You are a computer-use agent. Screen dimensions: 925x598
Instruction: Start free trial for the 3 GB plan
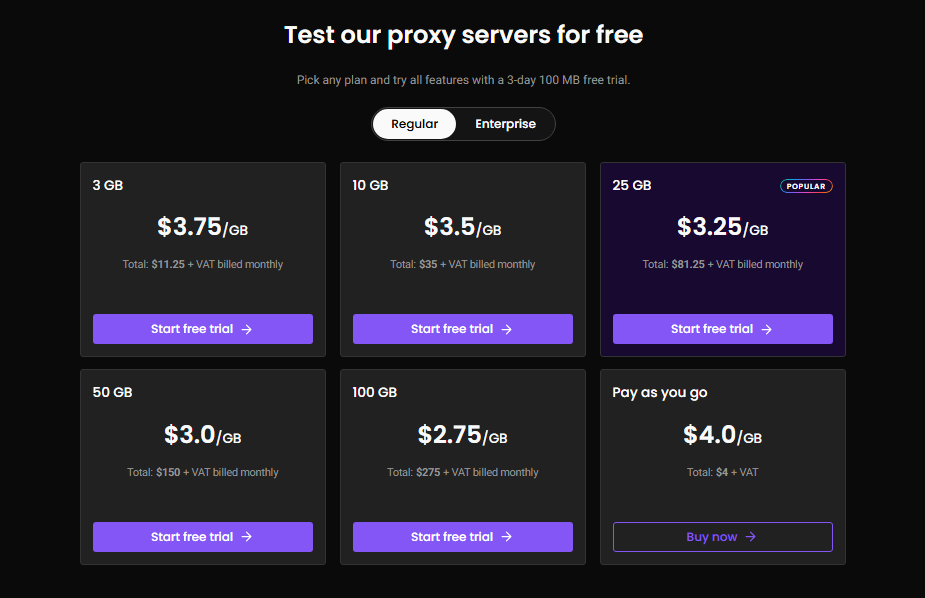[x=203, y=329]
